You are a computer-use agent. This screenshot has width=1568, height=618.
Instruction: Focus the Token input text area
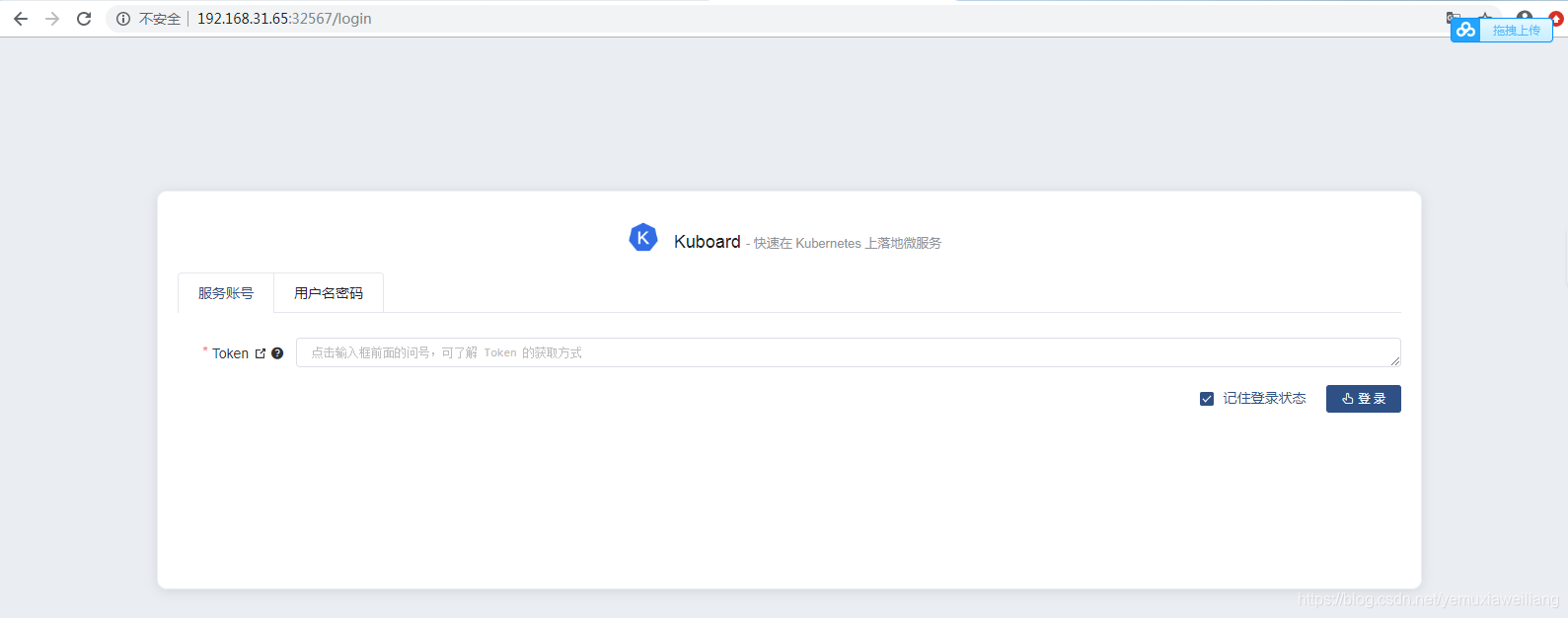(x=848, y=352)
